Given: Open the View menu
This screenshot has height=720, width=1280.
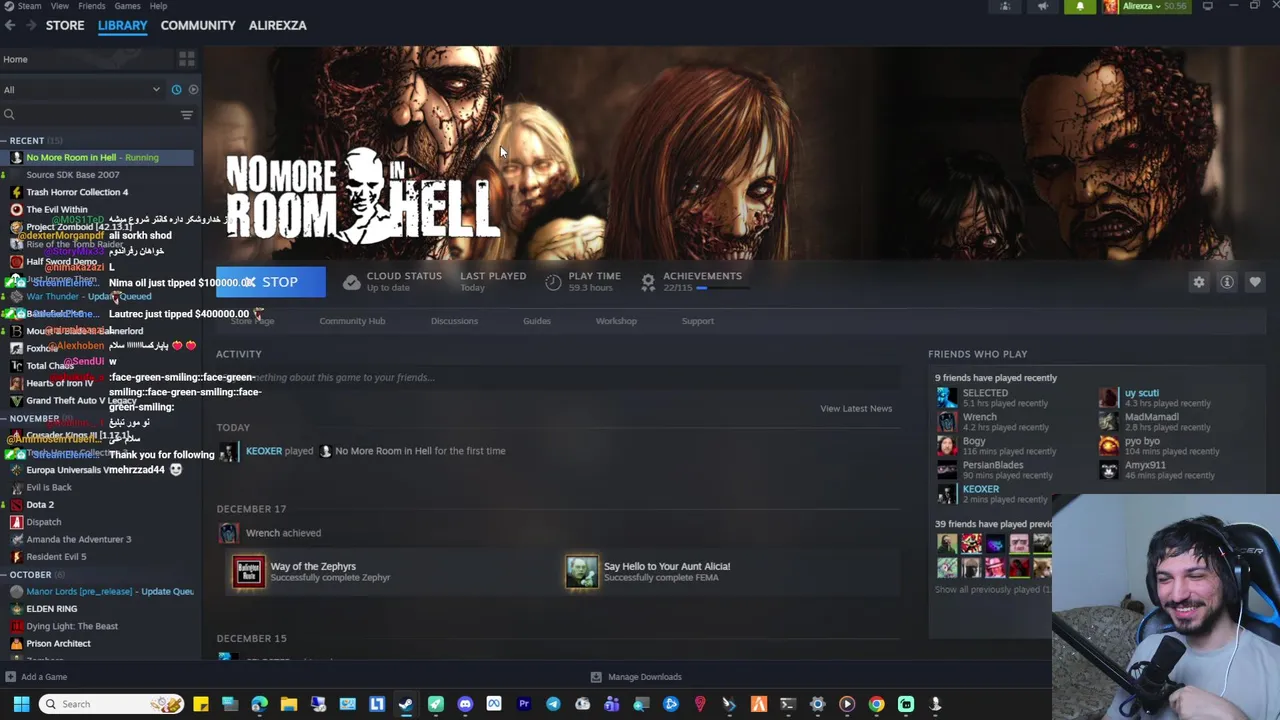Looking at the screenshot, I should (x=60, y=6).
